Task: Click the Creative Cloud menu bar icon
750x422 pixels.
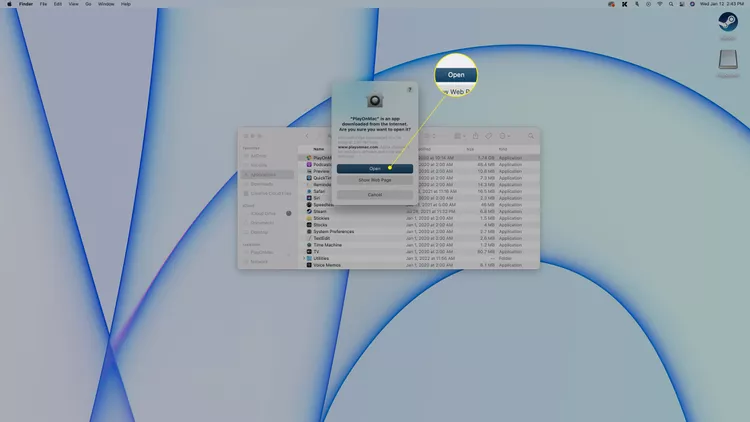Action: [611, 4]
